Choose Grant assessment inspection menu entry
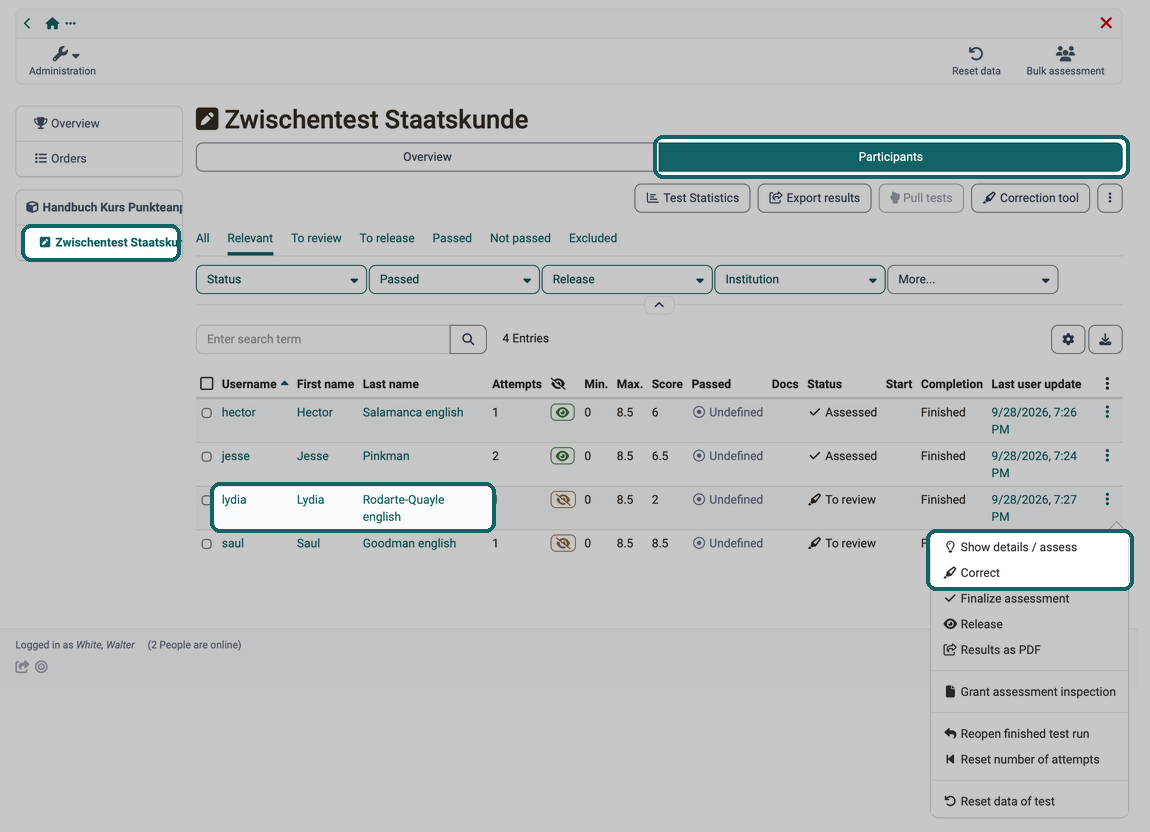Viewport: 1150px width, 832px height. pyautogui.click(x=1029, y=692)
